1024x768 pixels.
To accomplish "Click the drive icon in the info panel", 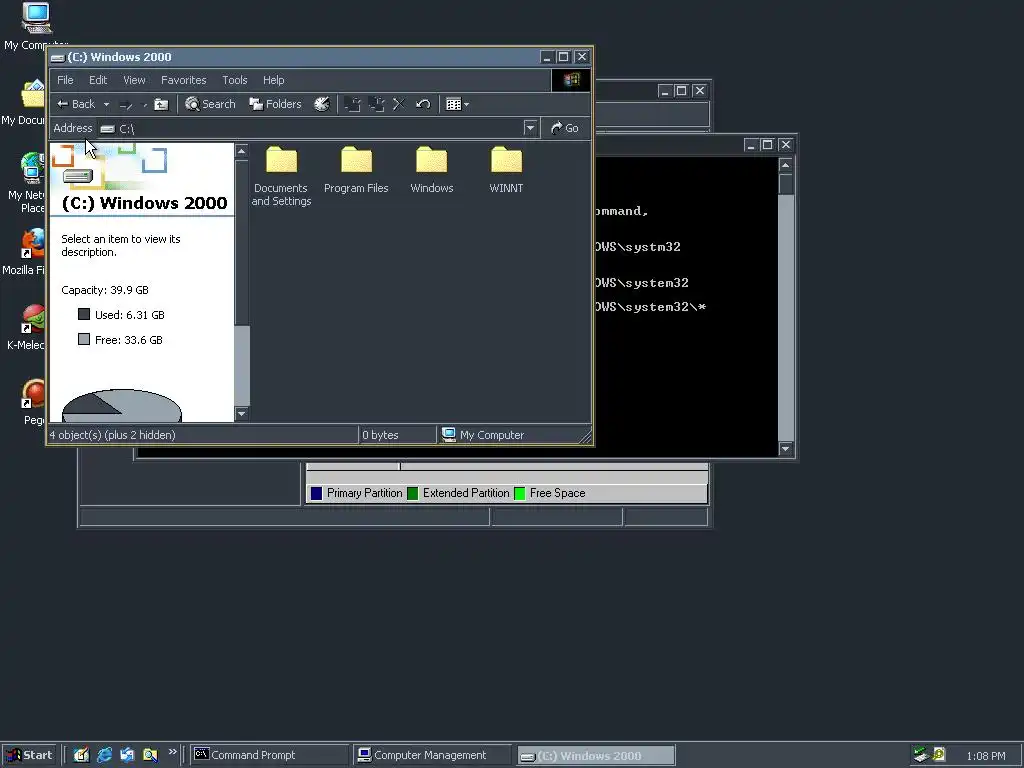I will coord(78,175).
